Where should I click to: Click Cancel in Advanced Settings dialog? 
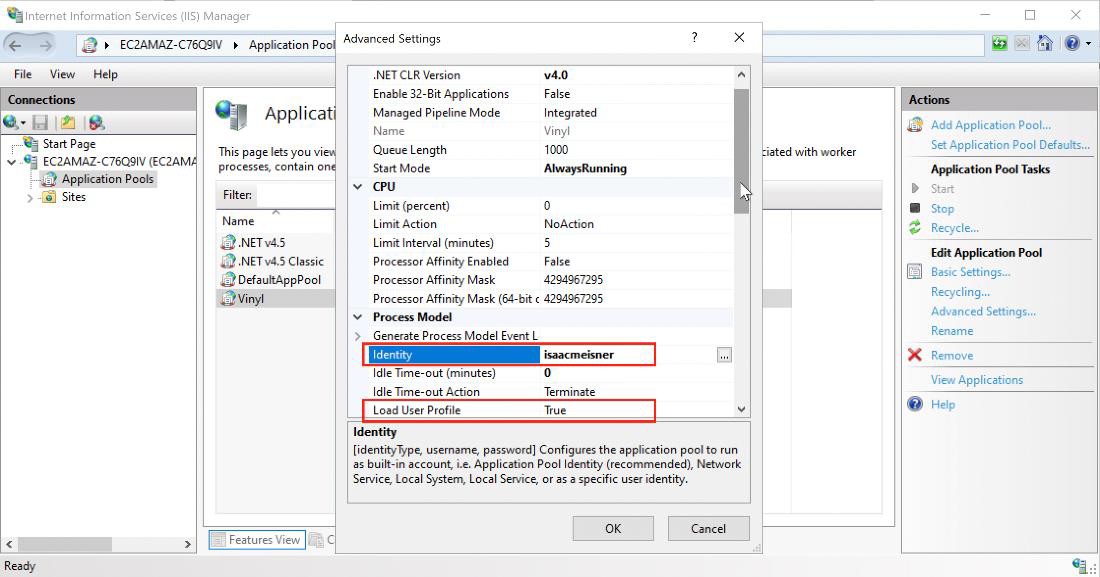pos(708,528)
